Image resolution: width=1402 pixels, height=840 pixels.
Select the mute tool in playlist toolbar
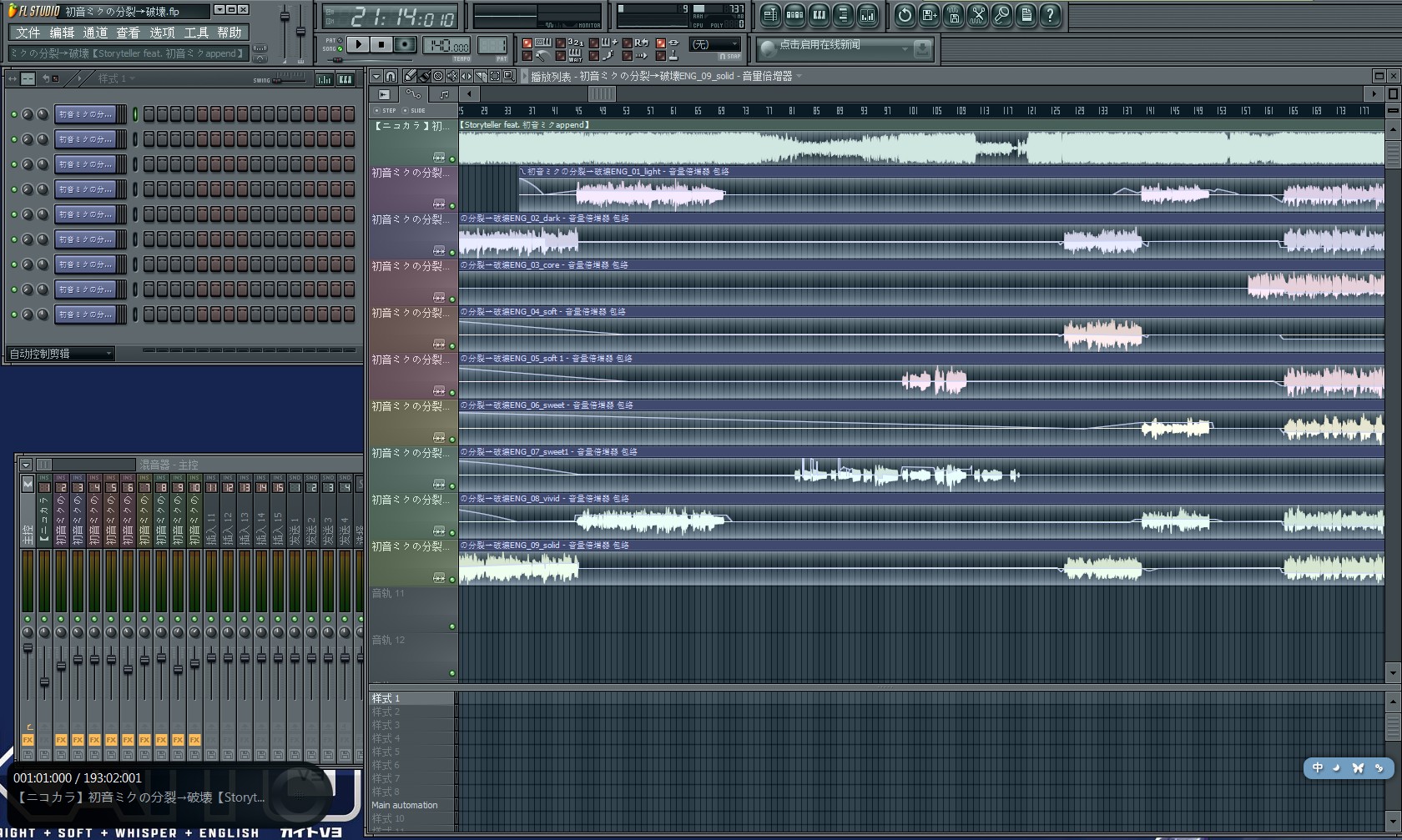(452, 76)
